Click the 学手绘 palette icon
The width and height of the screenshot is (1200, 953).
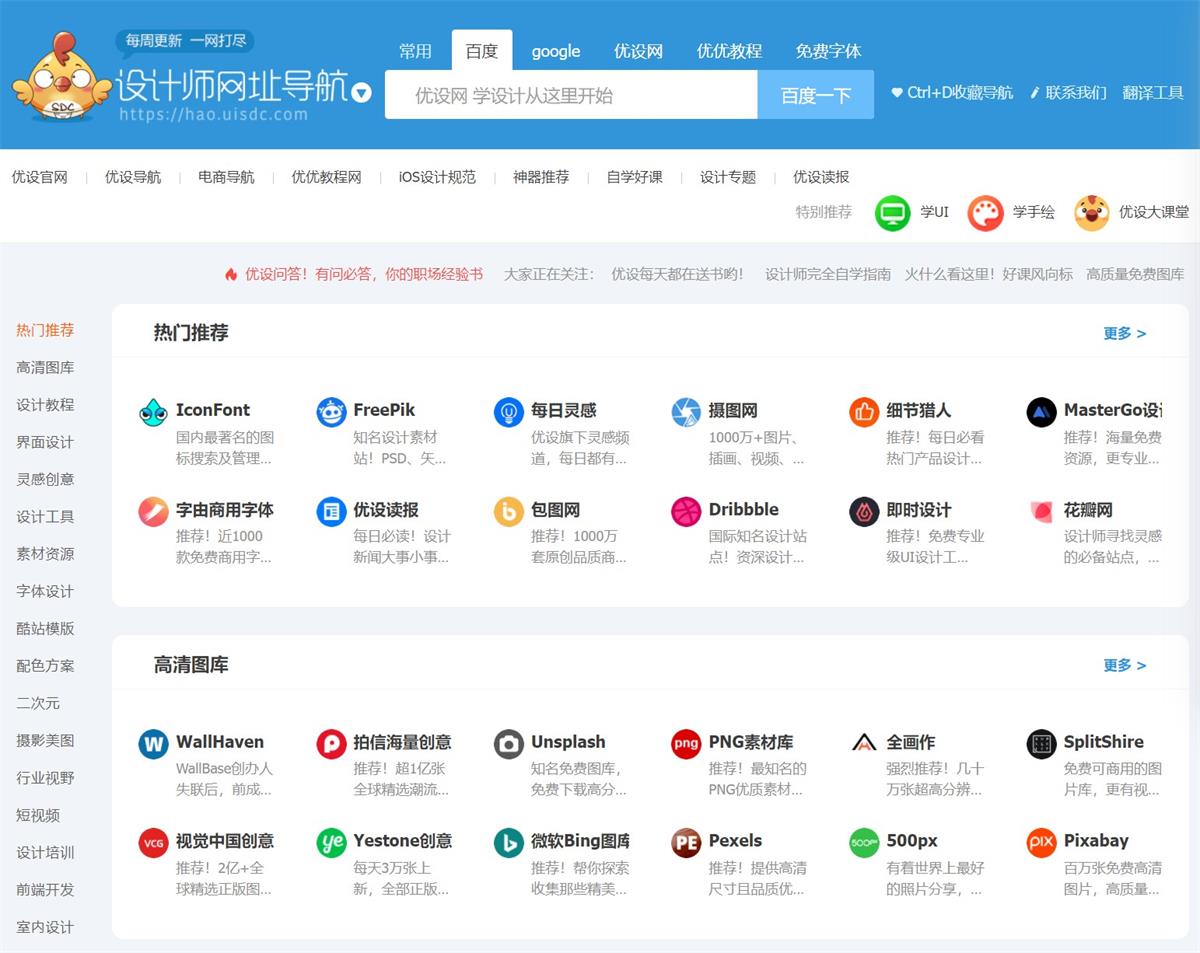[985, 213]
